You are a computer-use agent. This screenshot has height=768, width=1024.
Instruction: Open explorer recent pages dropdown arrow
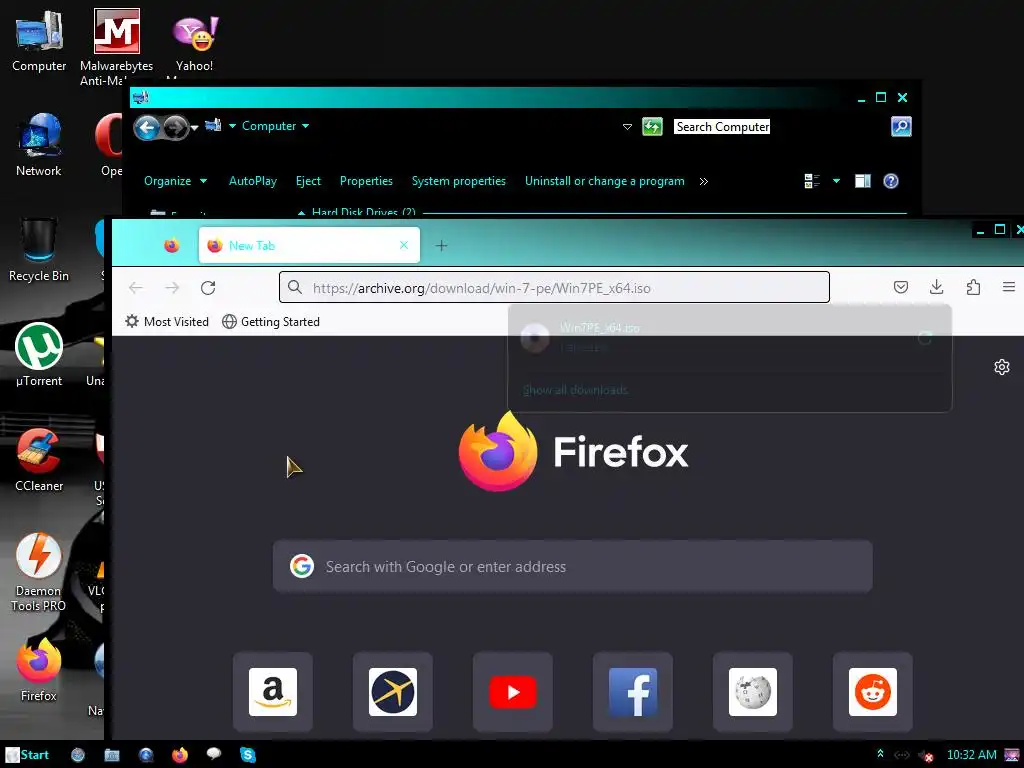point(194,128)
